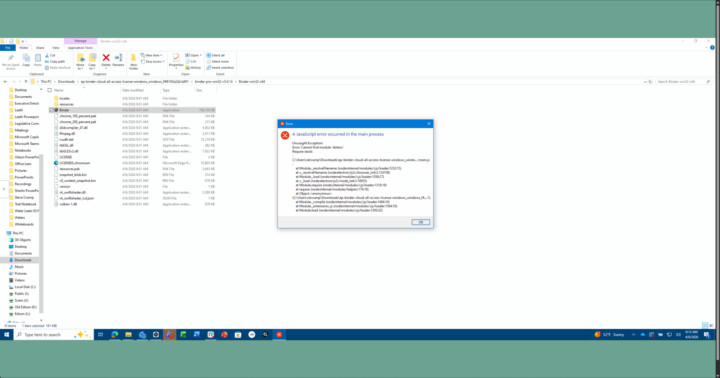Switch to the Home ribbon tab
720x378 pixels.
tap(24, 48)
